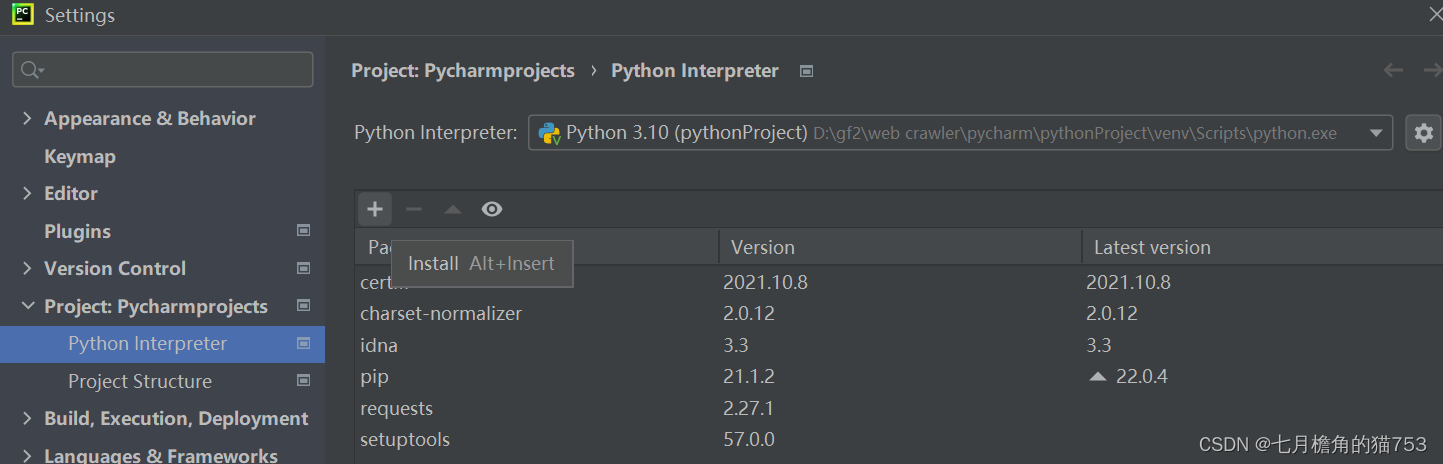Select Project Structure tree item
The width and height of the screenshot is (1443, 464).
click(140, 381)
